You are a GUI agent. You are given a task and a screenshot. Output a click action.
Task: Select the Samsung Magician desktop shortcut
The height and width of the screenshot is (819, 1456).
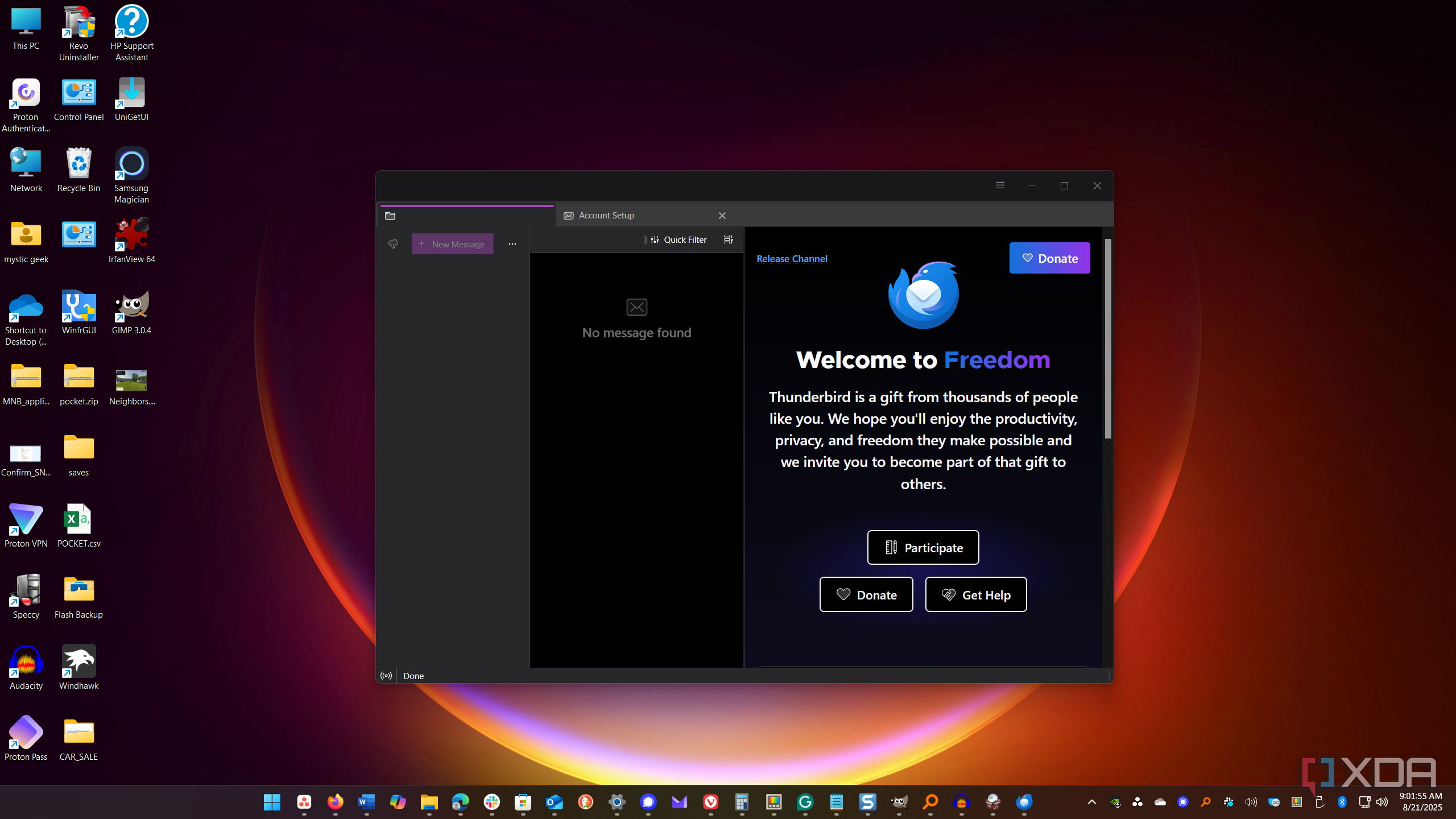(x=131, y=176)
